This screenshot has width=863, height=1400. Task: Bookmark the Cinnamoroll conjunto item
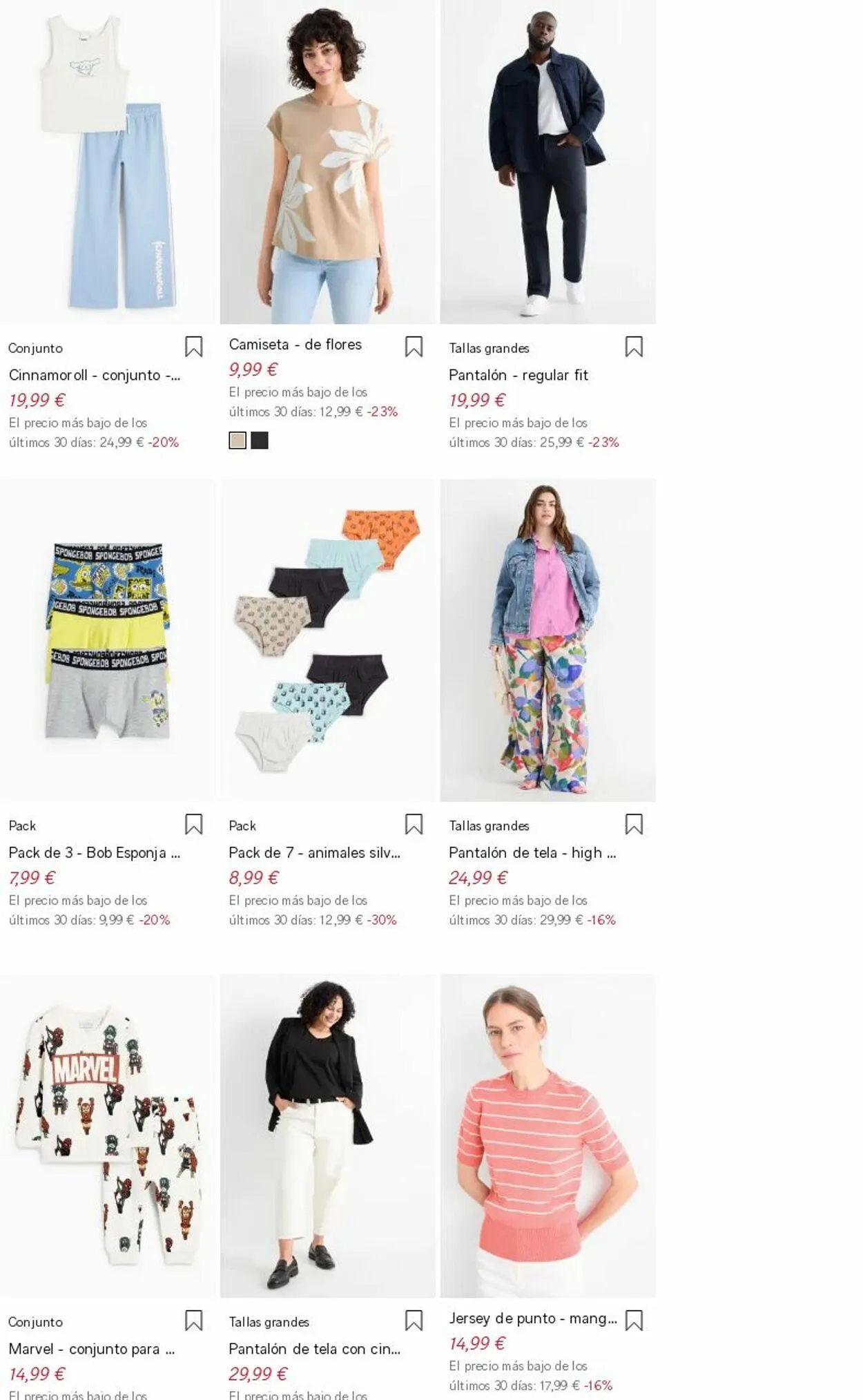pos(193,347)
